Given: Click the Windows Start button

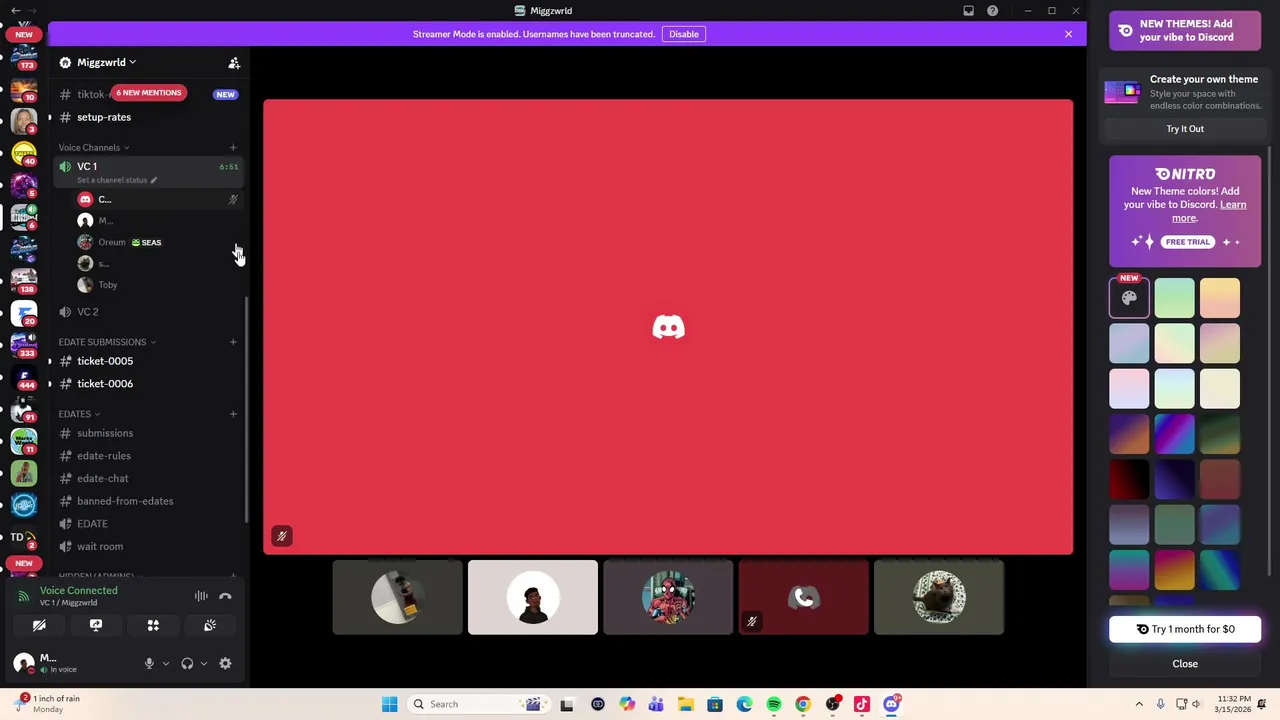Looking at the screenshot, I should (389, 704).
